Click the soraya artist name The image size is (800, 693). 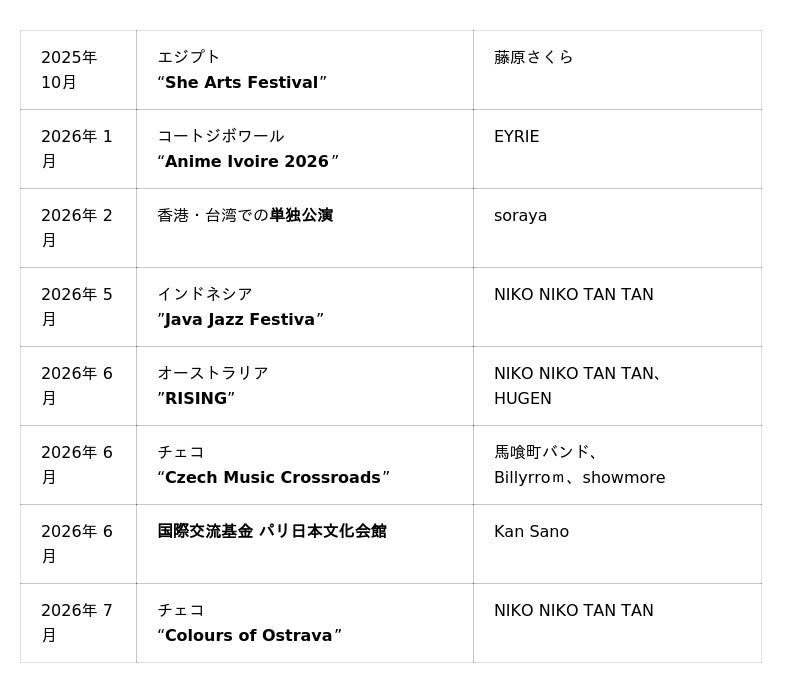520,216
